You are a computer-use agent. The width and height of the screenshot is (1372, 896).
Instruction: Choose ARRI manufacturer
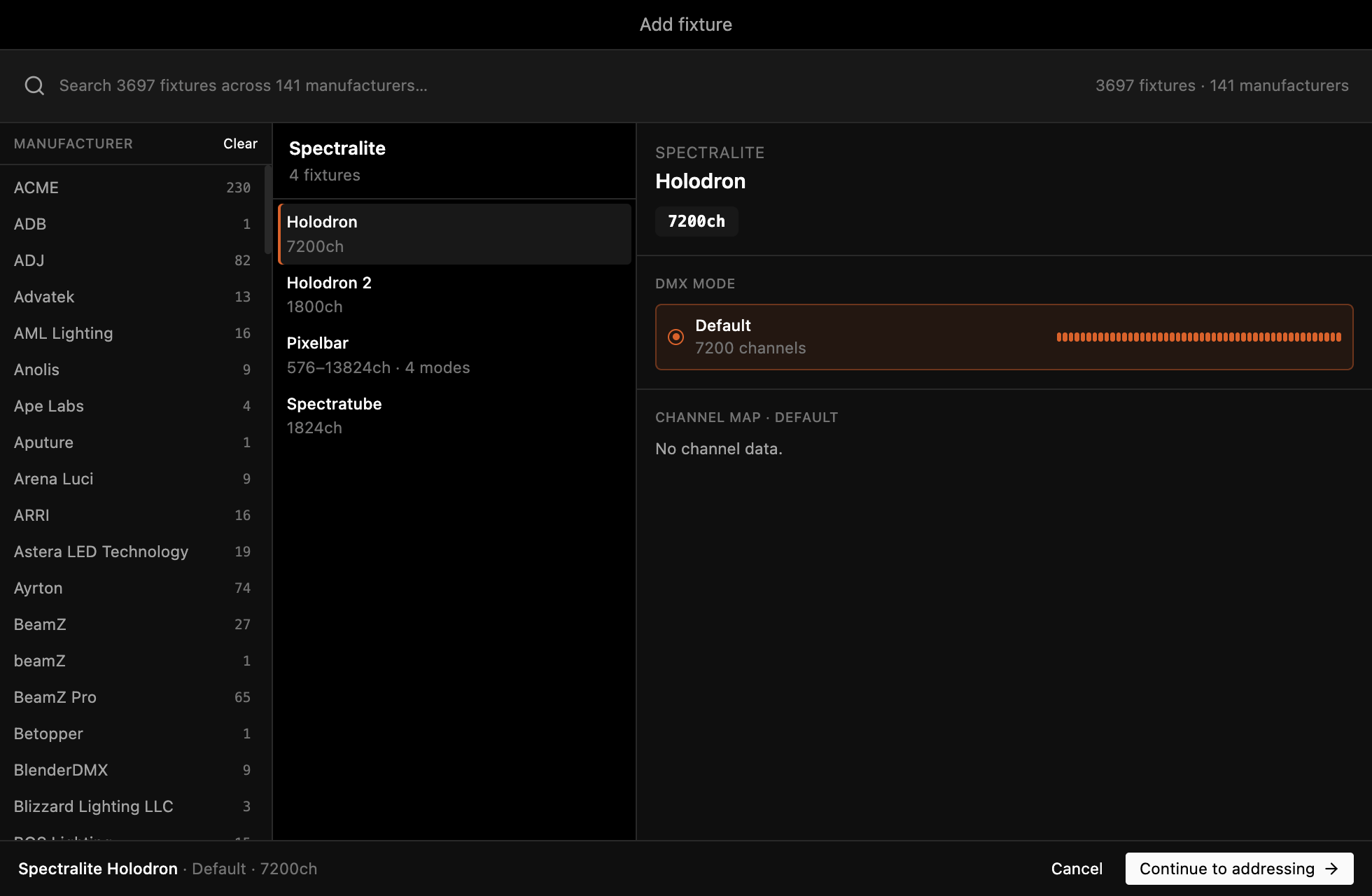click(132, 515)
